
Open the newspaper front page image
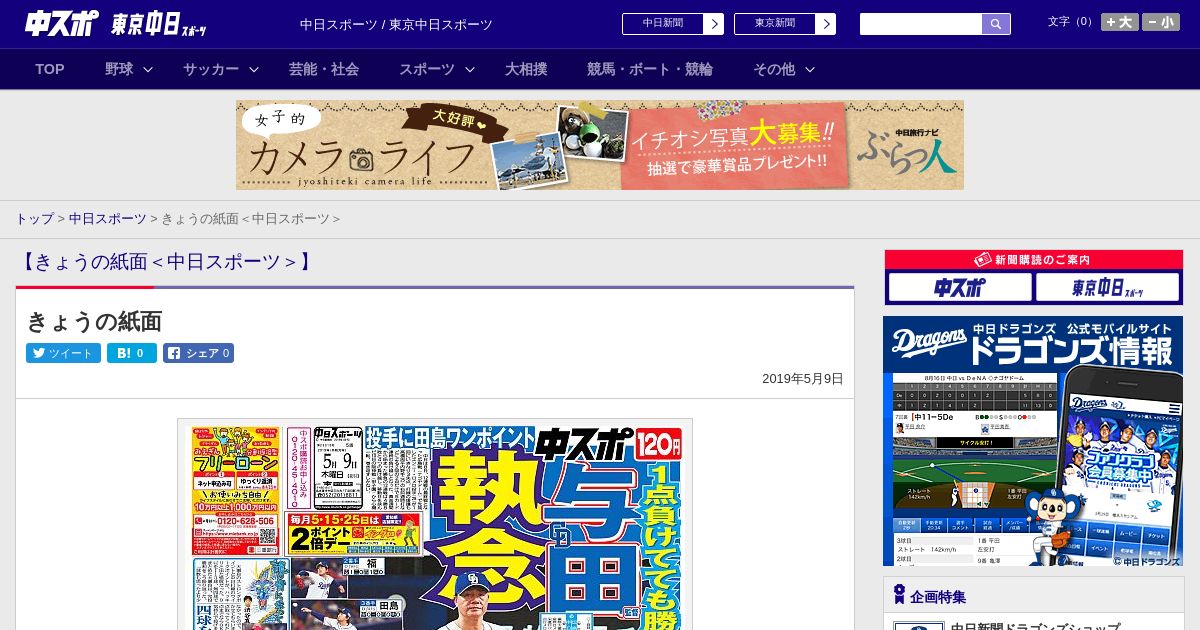pos(435,525)
